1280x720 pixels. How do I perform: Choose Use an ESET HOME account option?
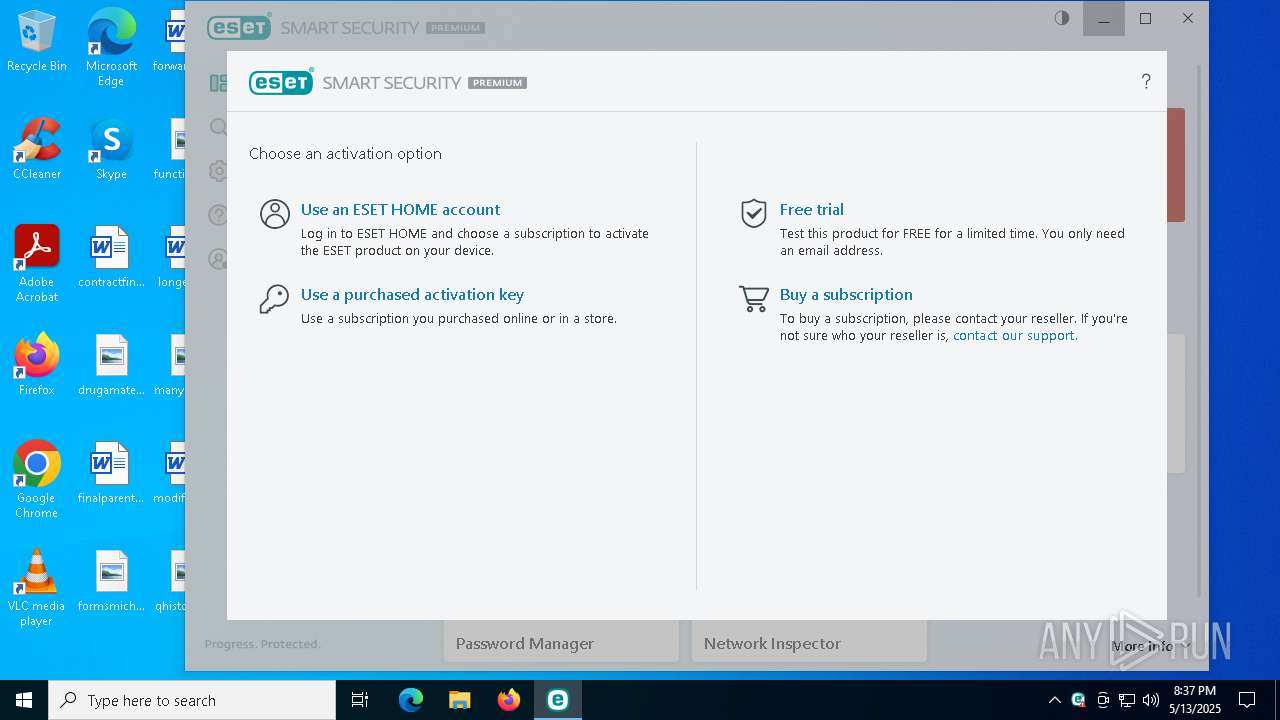[400, 209]
